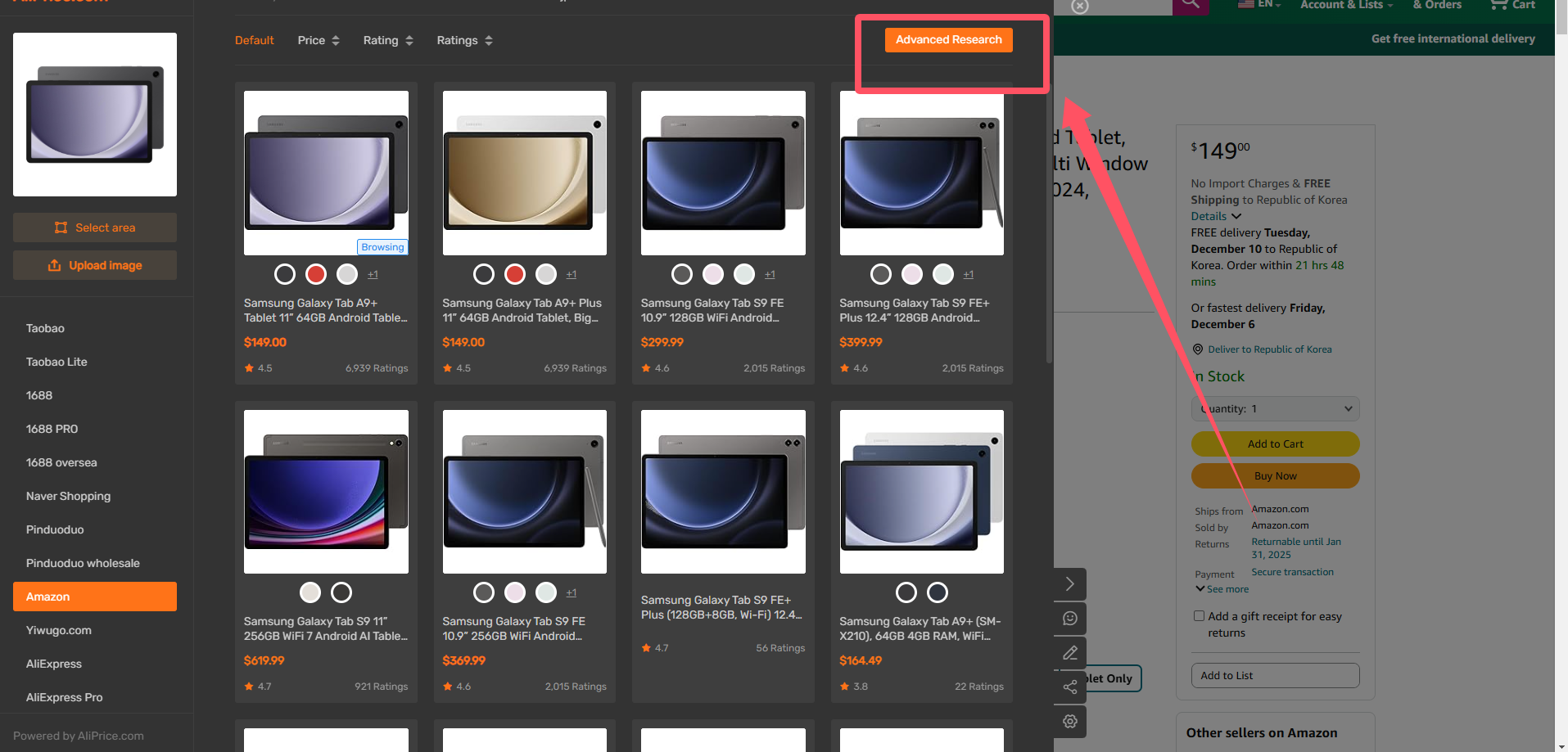The image size is (1568, 752).
Task: Sort results by Rating
Action: (388, 40)
